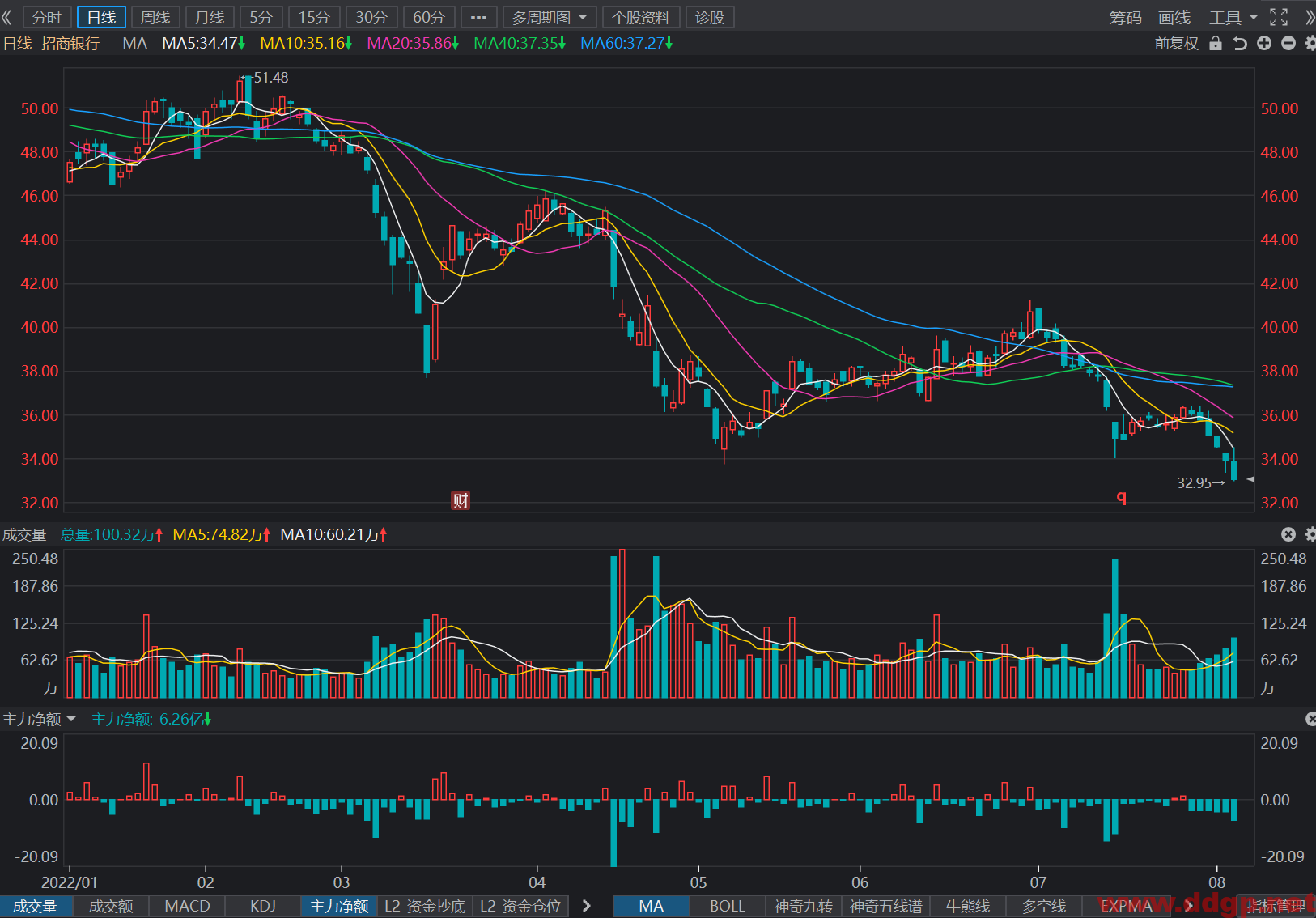Zoom out chart with minus icon
The height and width of the screenshot is (918, 1316).
click(1288, 43)
